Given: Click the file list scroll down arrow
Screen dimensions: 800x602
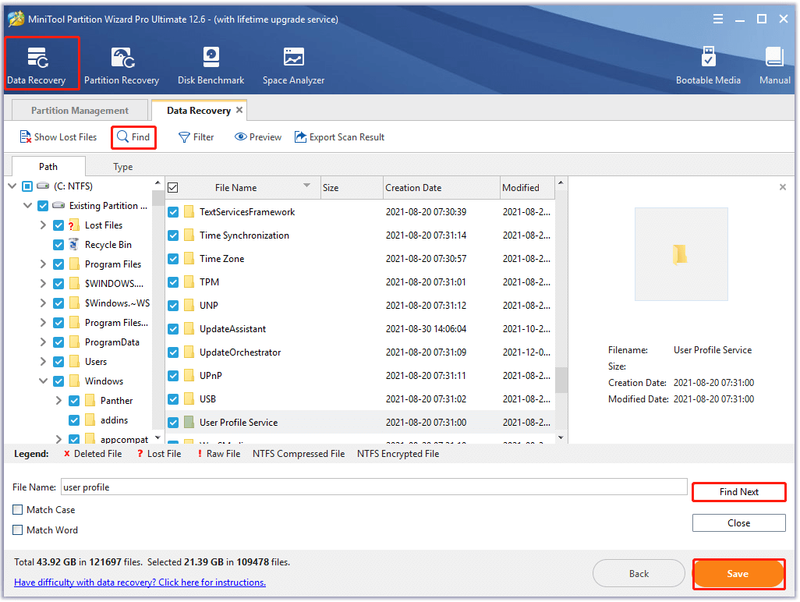Looking at the screenshot, I should 561,438.
